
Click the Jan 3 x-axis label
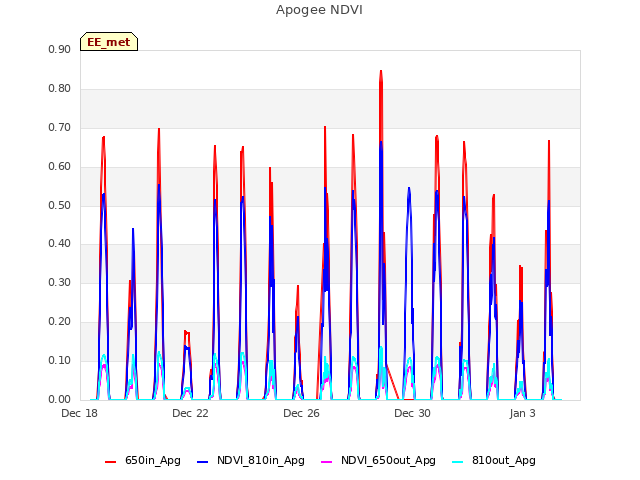coord(523,413)
